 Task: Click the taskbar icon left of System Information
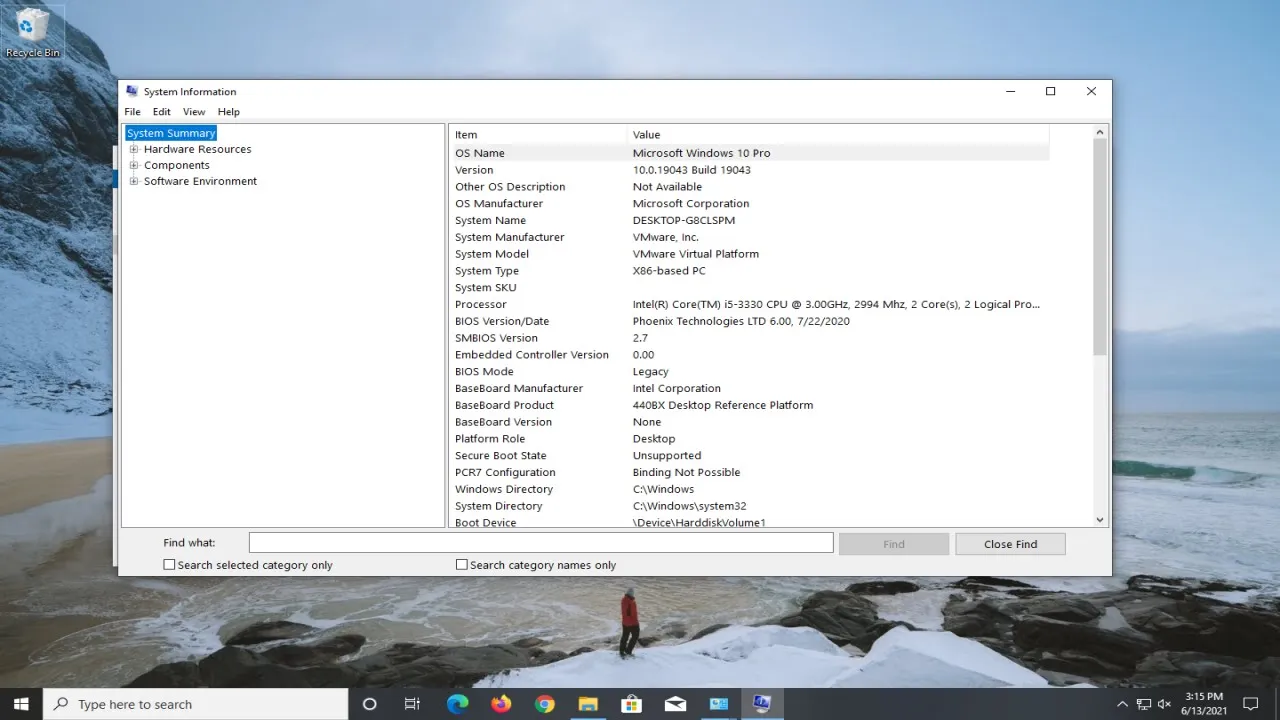point(718,704)
